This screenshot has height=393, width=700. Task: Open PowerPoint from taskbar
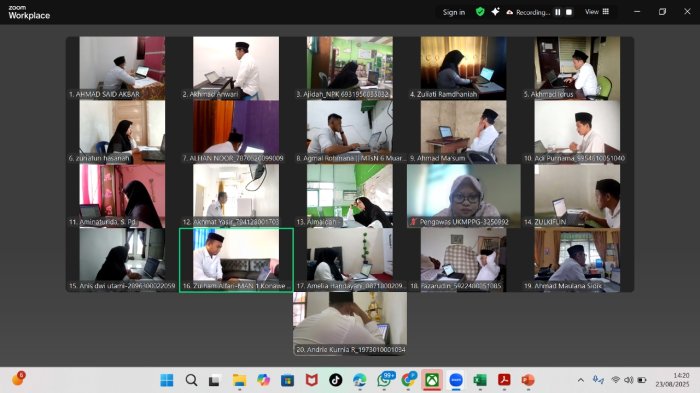click(x=528, y=380)
